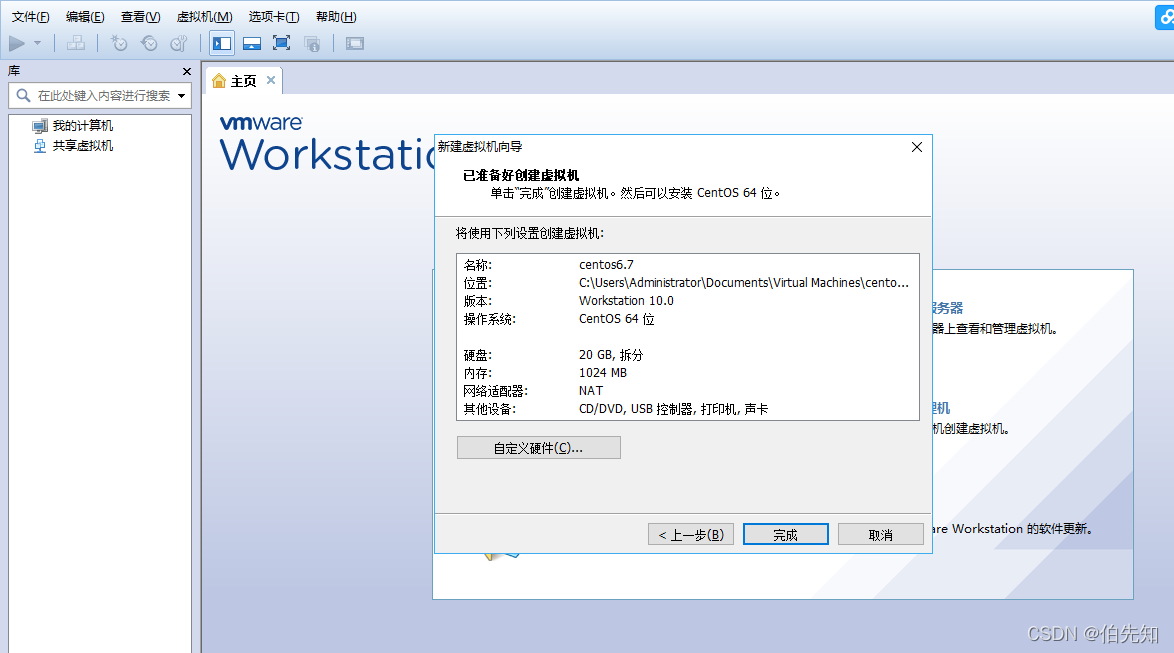Click the Send Ctrl+Alt+Del toolbar icon

(76, 43)
